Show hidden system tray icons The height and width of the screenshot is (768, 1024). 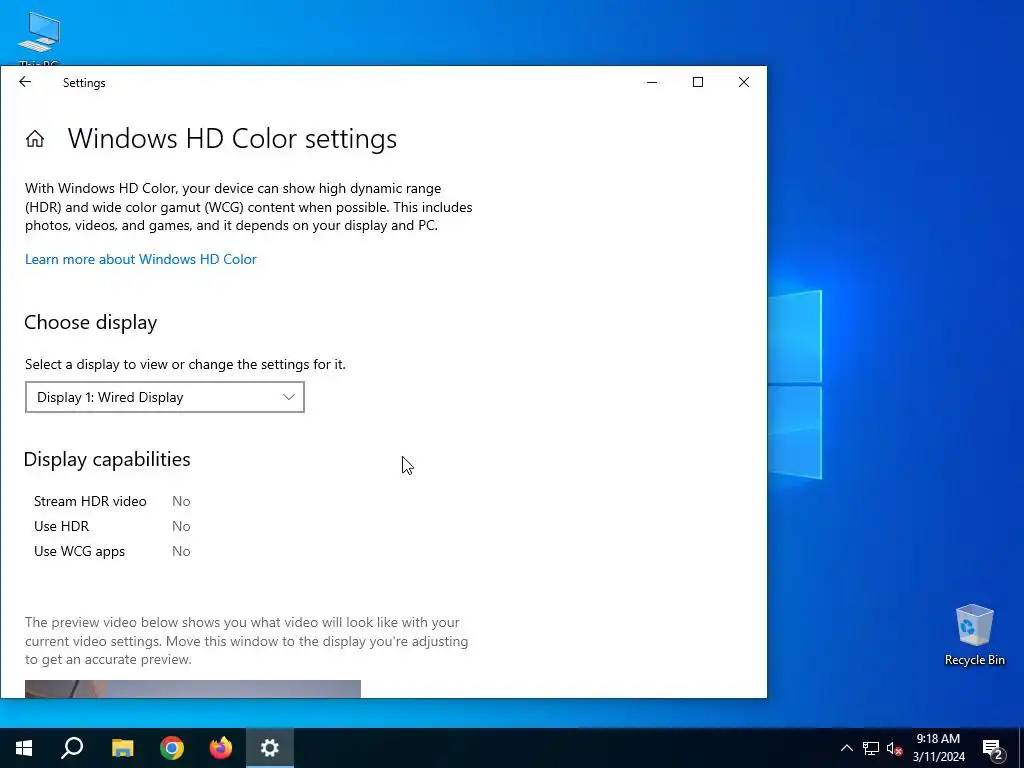[846, 748]
